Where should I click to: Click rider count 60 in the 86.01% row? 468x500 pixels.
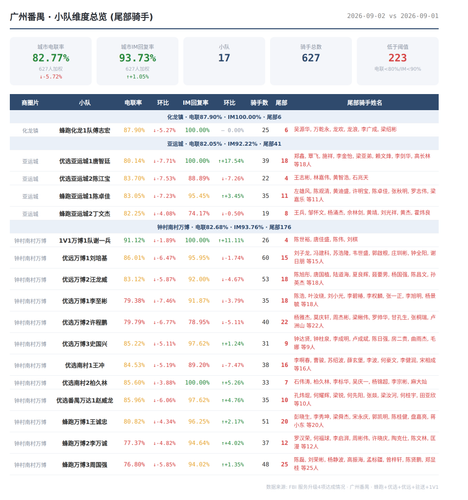(x=265, y=258)
